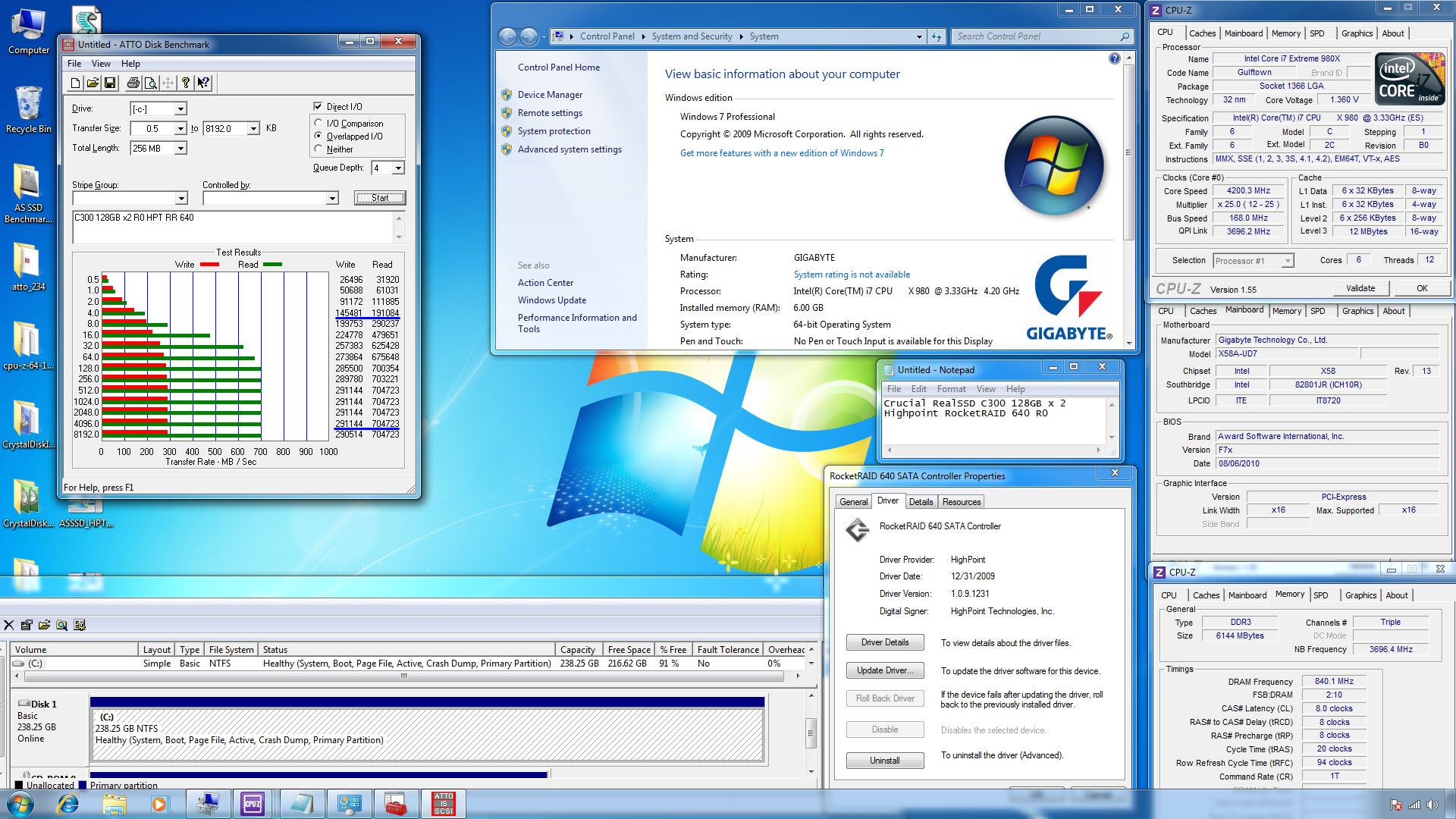The height and width of the screenshot is (819, 1456).
Task: Click the Properties icon in Disk Management toolbar
Action: click(x=27, y=625)
